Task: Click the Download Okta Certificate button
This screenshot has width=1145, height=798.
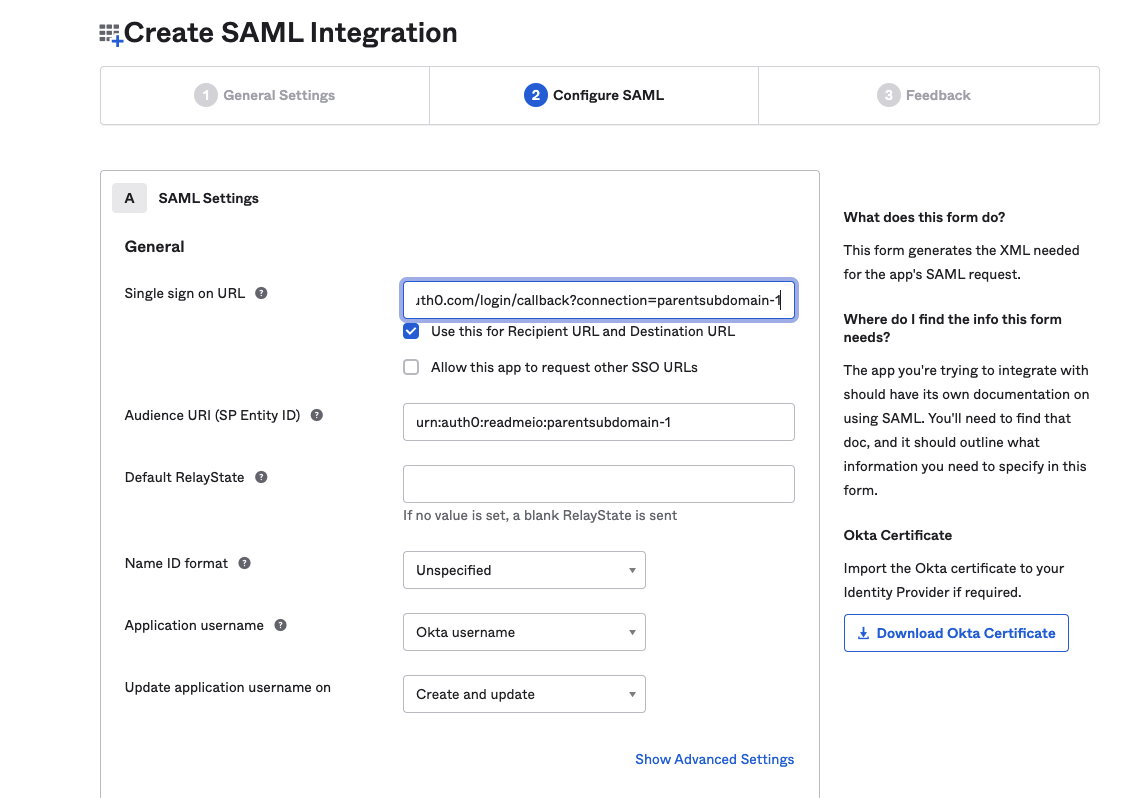Action: coord(956,633)
